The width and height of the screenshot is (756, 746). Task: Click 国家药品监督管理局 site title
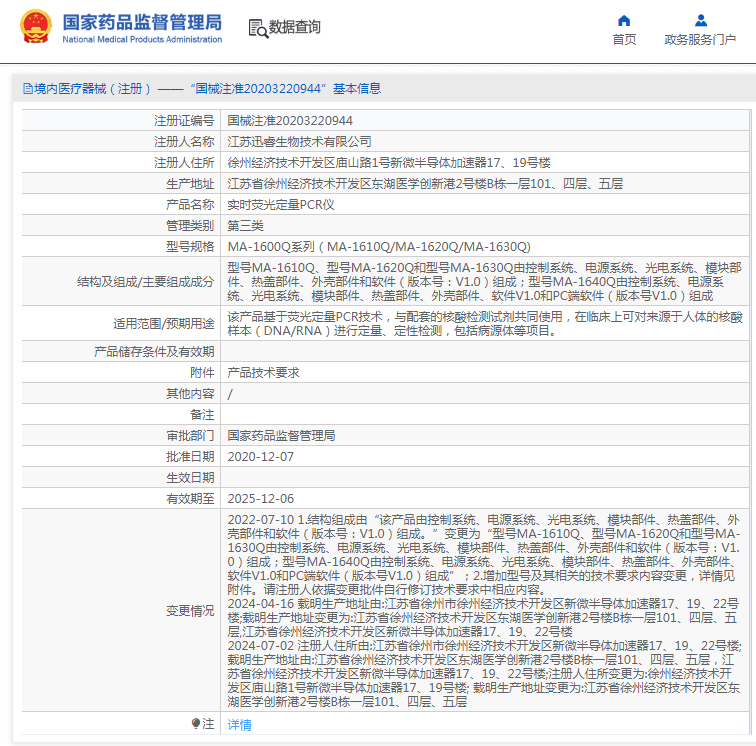click(142, 22)
